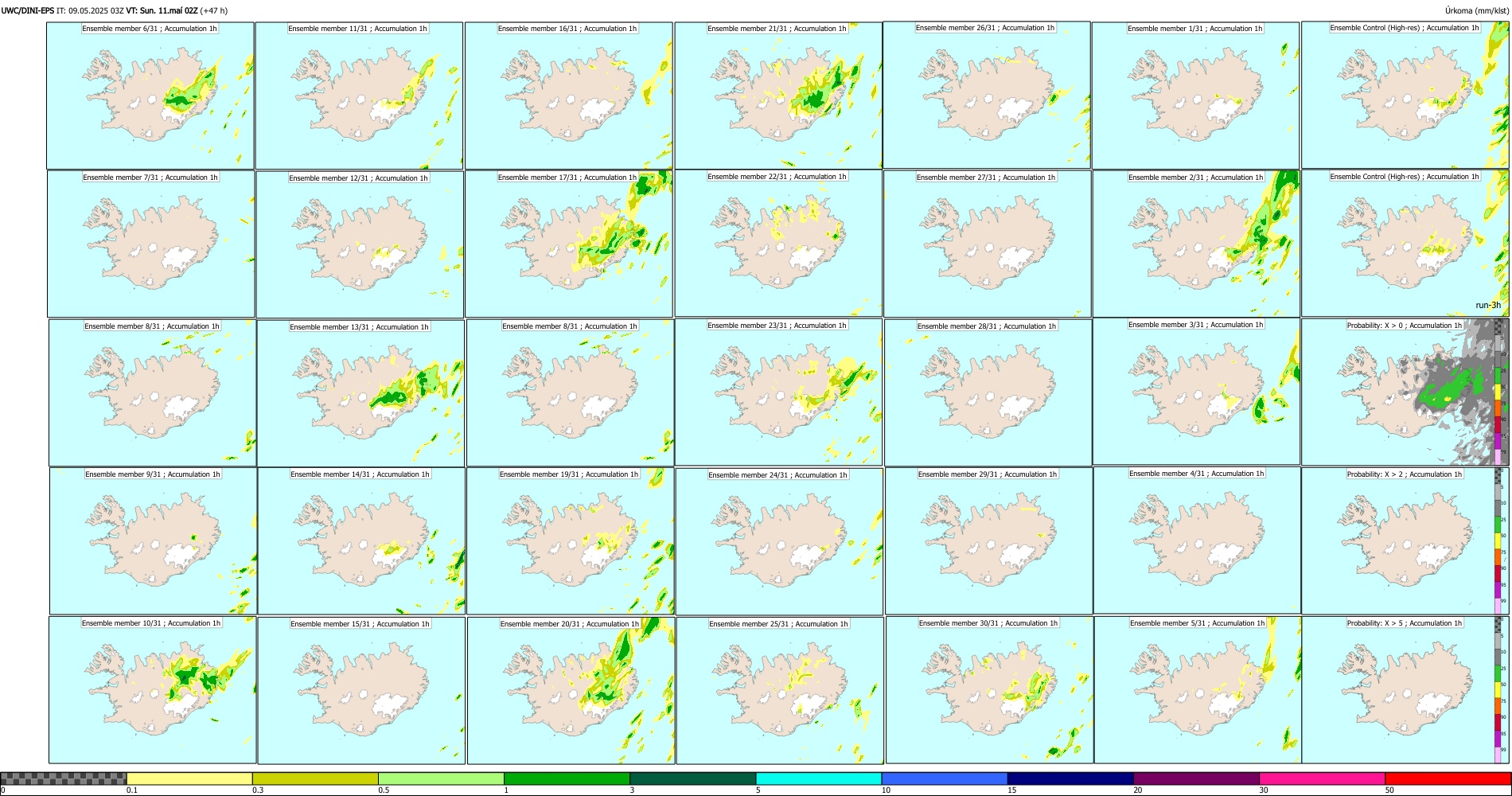Select the Ensemble member 25/31 map

(x=780, y=690)
